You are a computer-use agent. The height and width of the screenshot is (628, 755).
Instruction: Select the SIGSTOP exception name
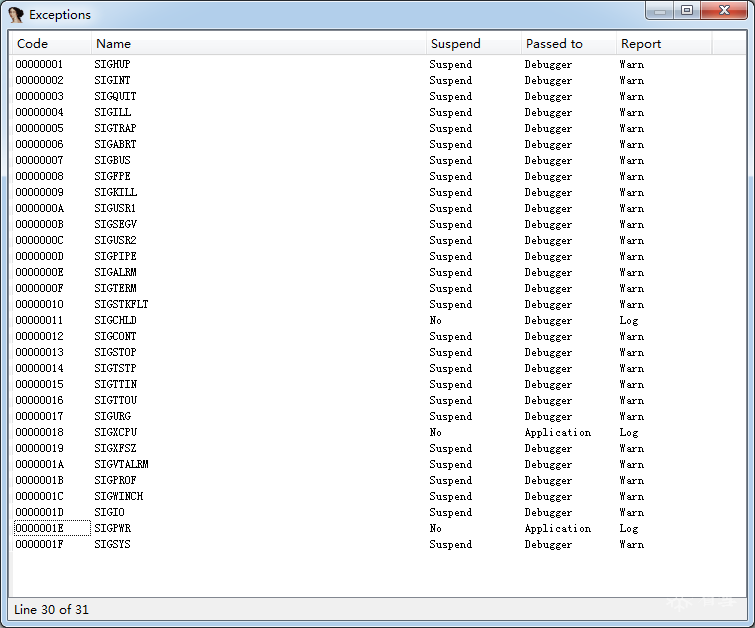[115, 352]
